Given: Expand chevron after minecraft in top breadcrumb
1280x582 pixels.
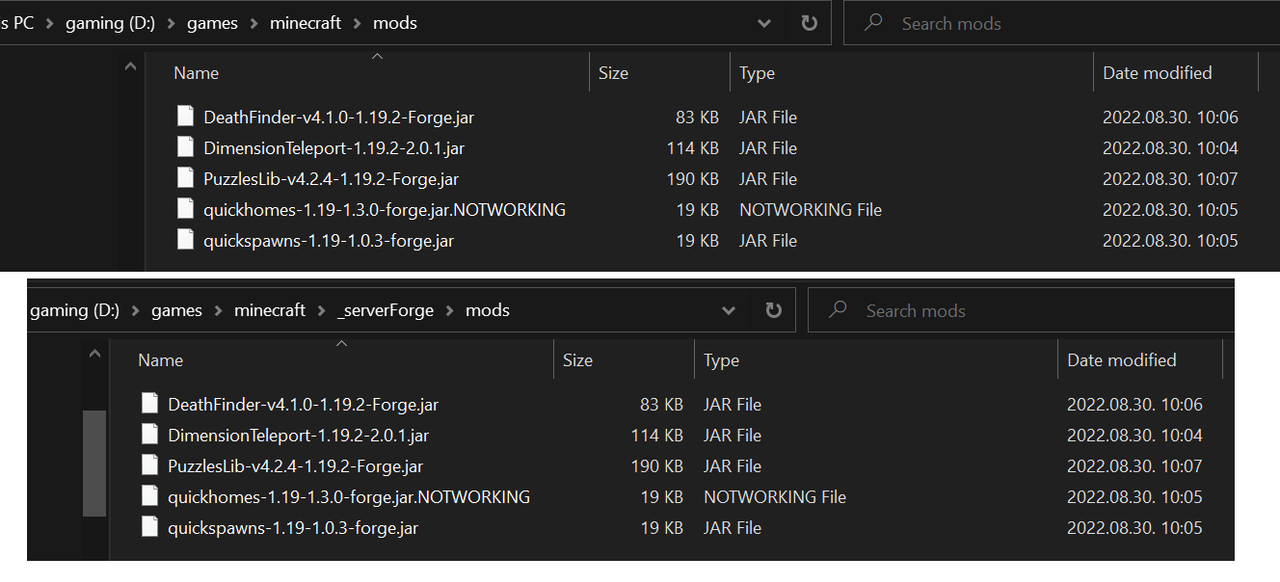Looking at the screenshot, I should tap(357, 23).
